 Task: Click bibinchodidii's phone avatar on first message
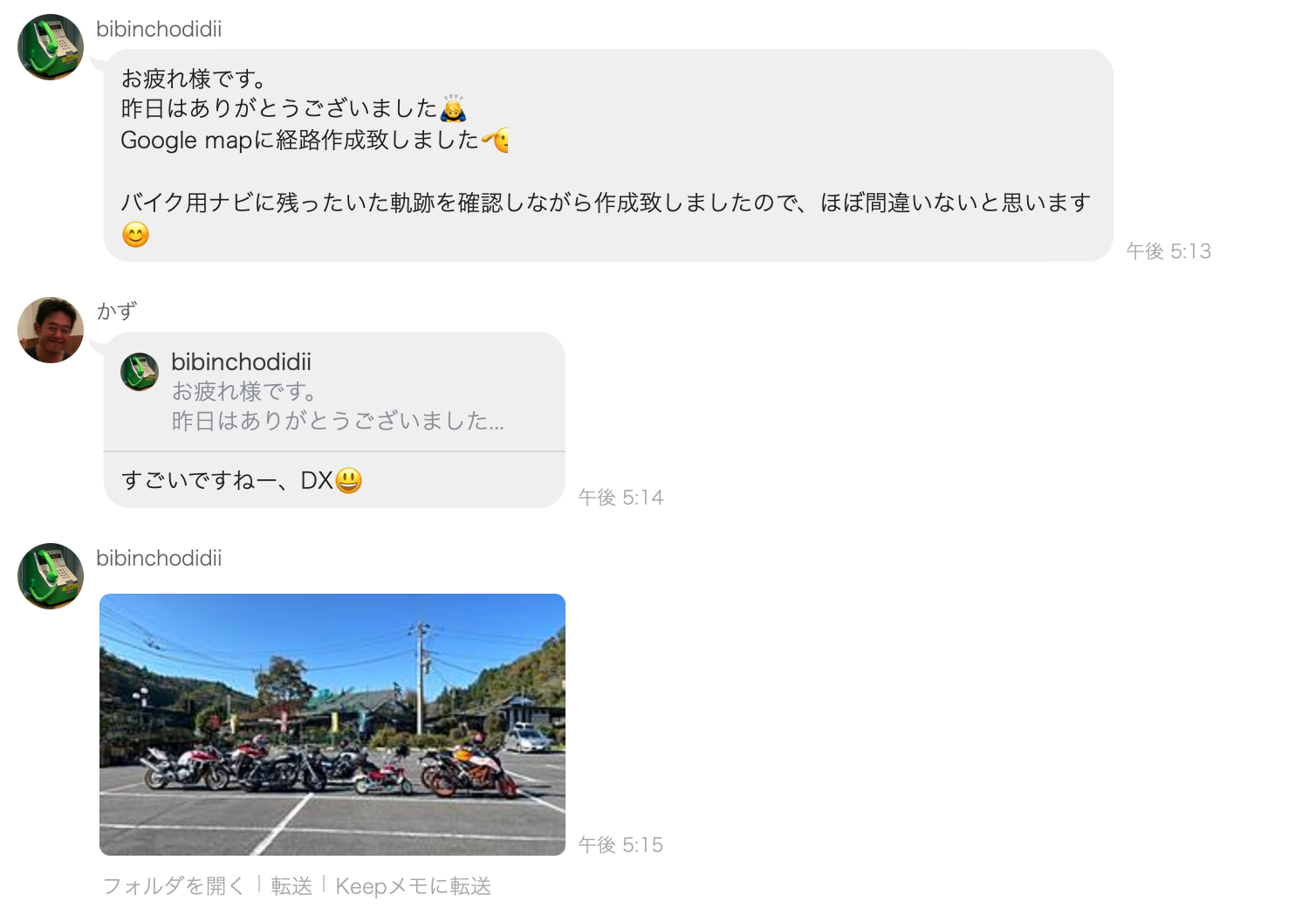[x=51, y=47]
